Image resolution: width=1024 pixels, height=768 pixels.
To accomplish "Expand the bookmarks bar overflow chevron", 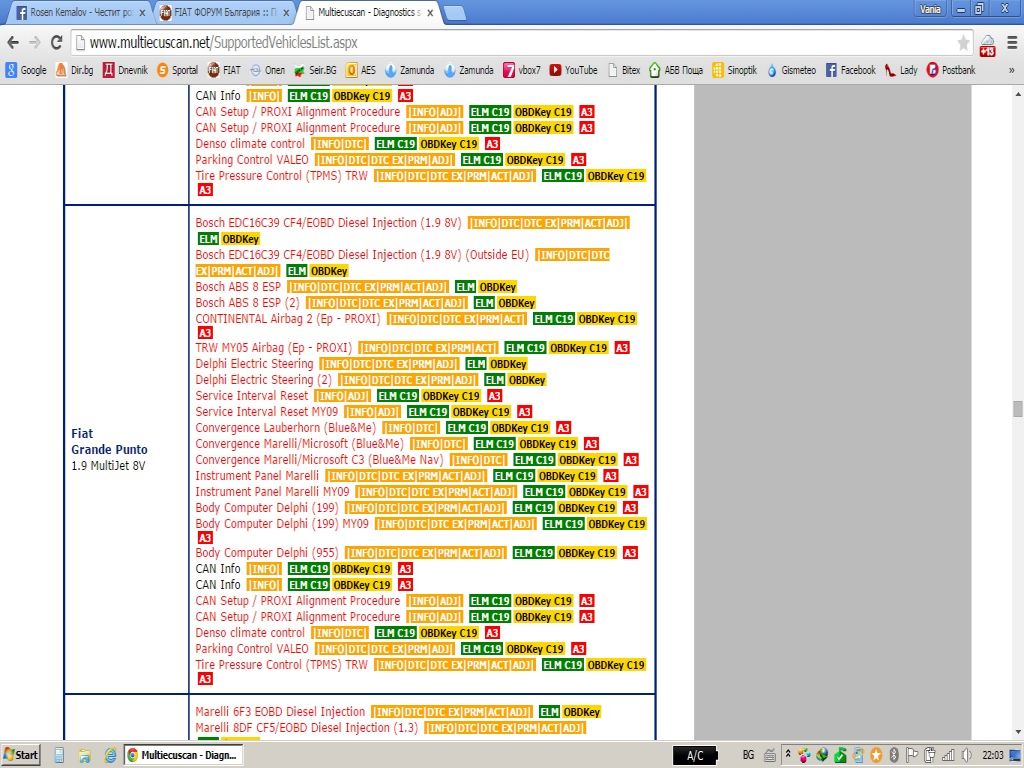I will [x=1011, y=70].
